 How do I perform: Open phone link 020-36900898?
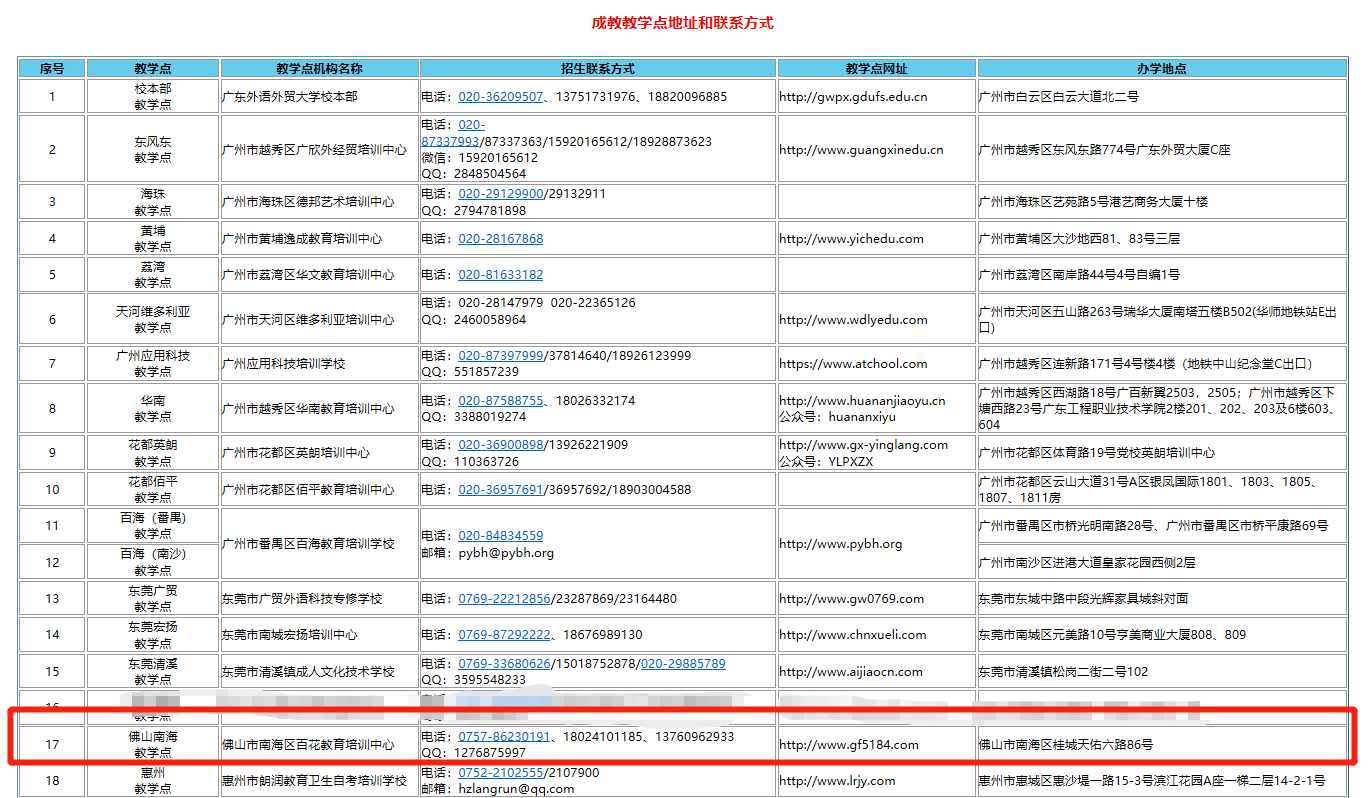pos(500,445)
